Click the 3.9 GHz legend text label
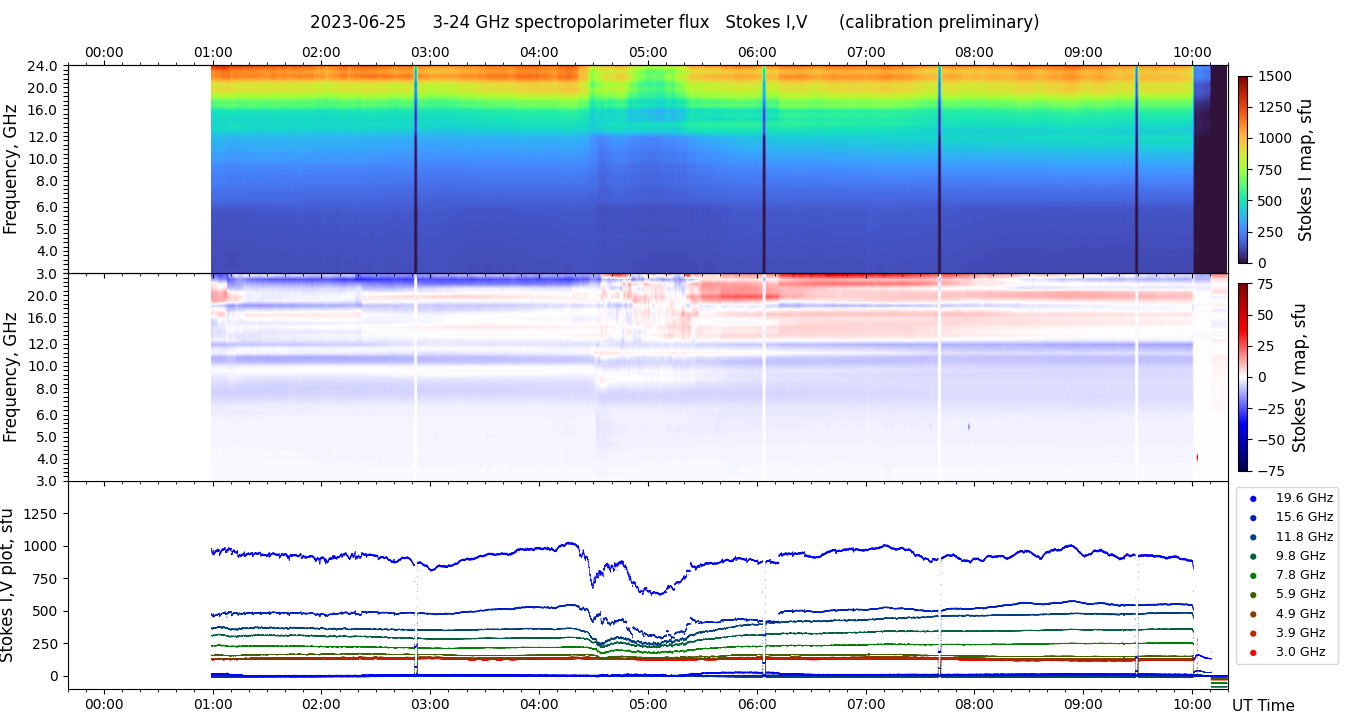This screenshot has height=725, width=1350. point(1304,633)
